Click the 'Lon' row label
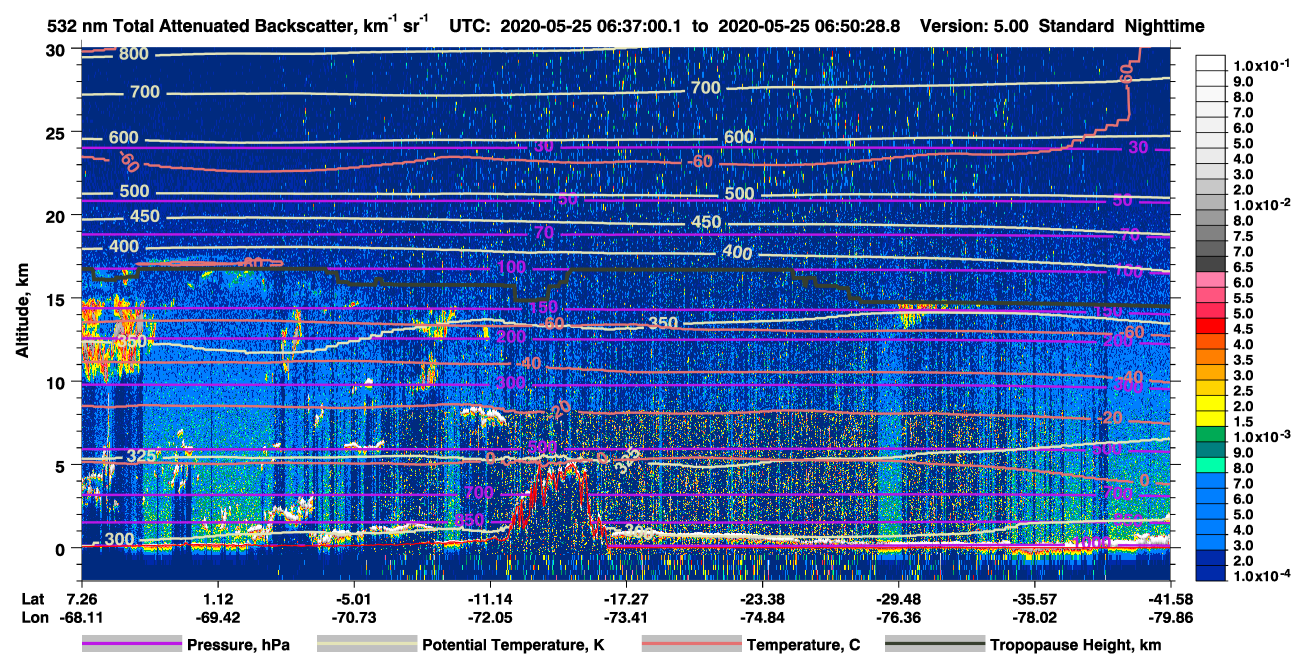The width and height of the screenshot is (1300, 667). (x=33, y=618)
